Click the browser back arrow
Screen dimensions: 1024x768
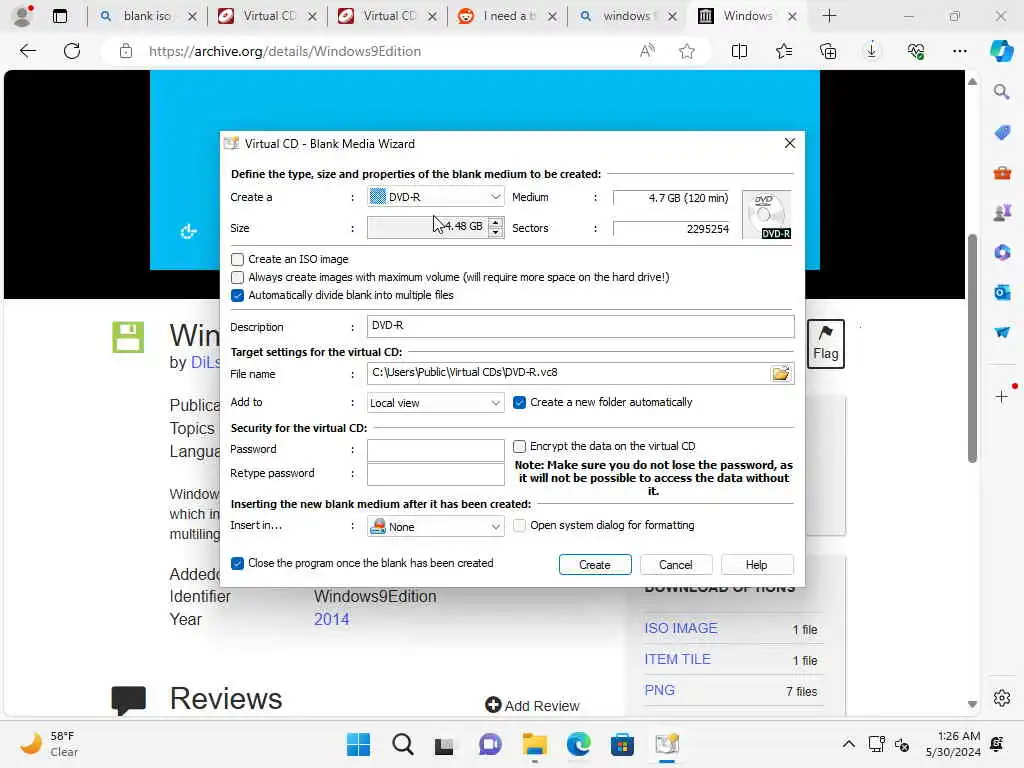pos(27,51)
